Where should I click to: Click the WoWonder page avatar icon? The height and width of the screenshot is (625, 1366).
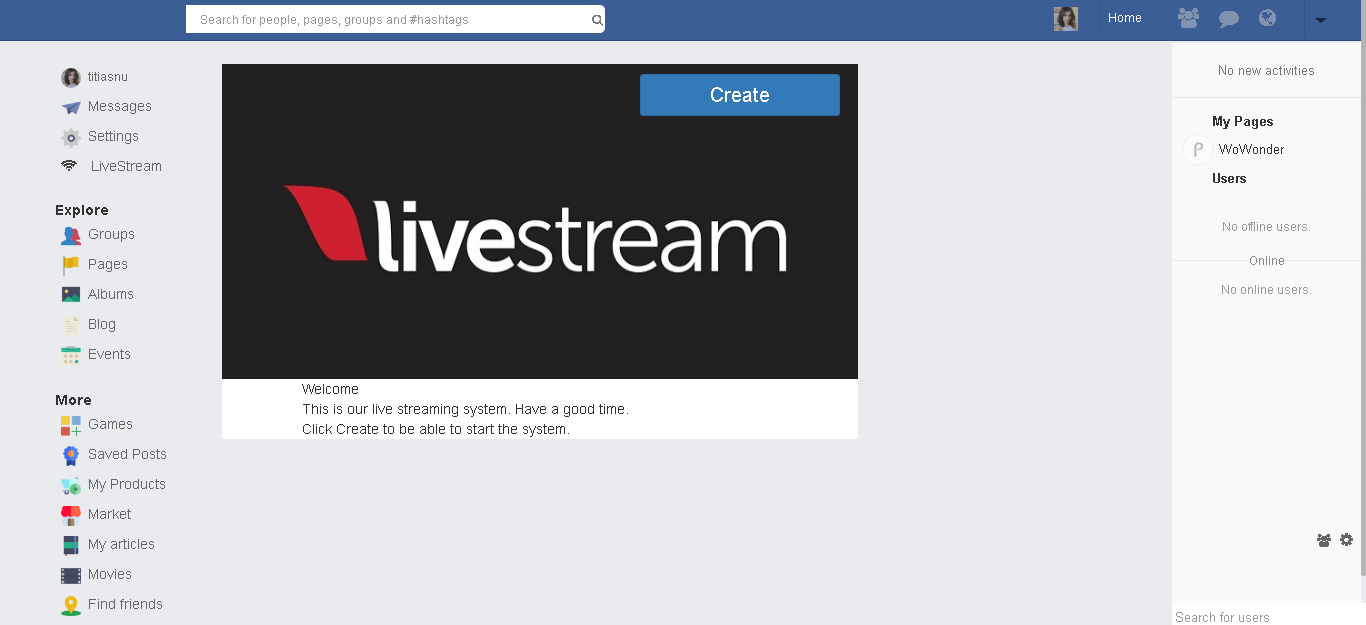[1197, 150]
